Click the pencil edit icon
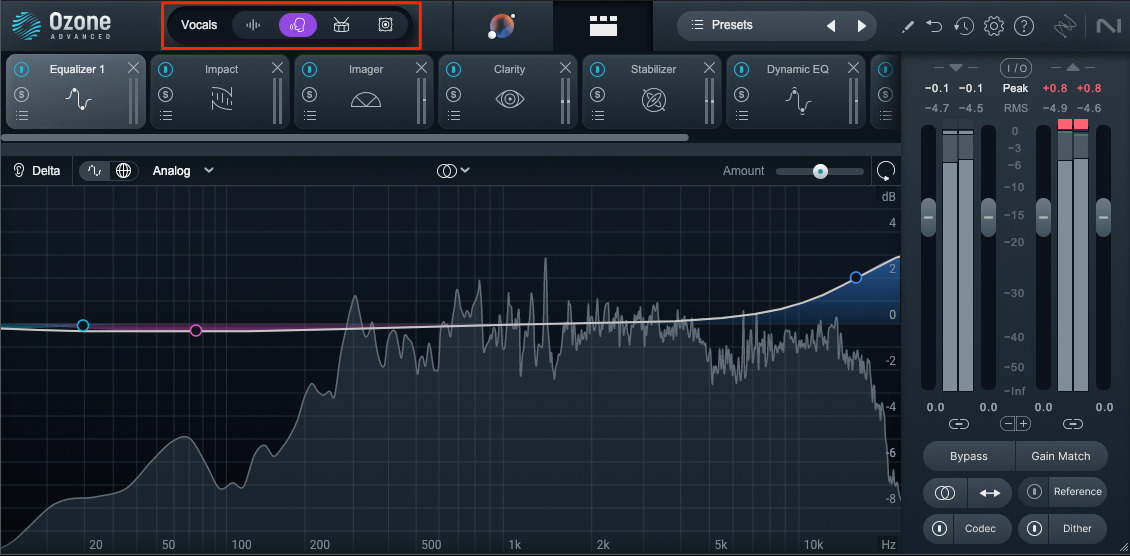Screen dimensions: 1130x556 (x=908, y=27)
